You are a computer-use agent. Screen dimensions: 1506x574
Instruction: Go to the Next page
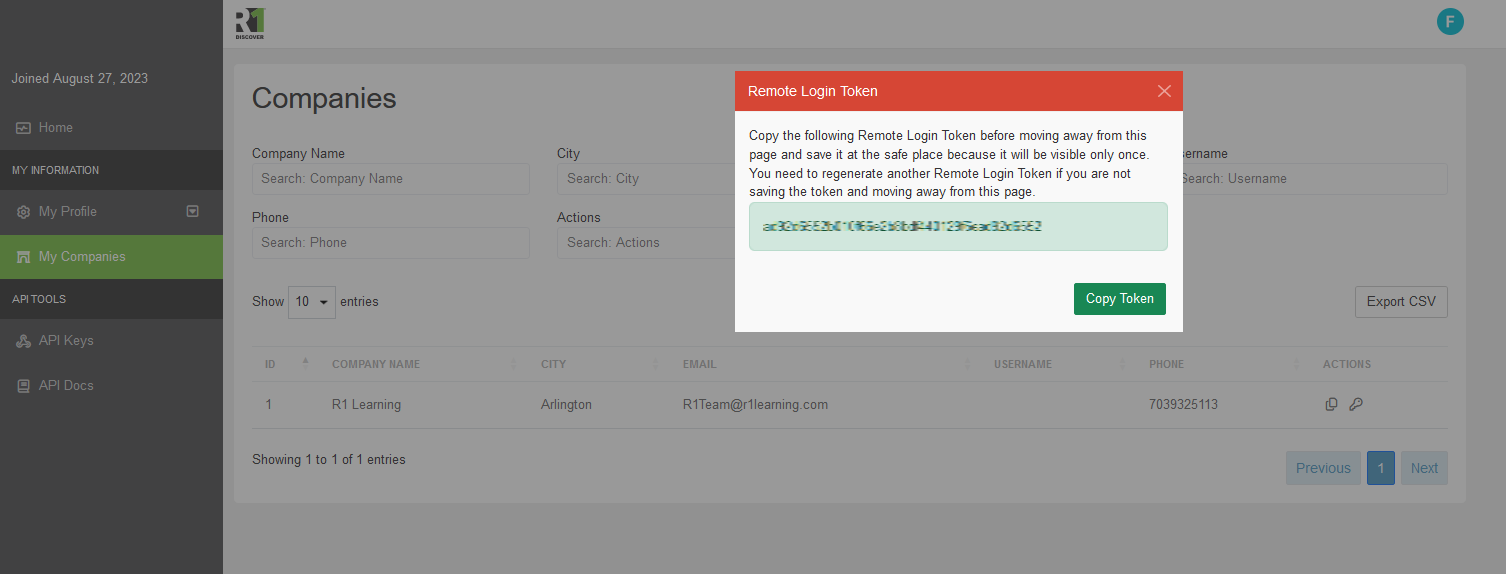point(1423,468)
